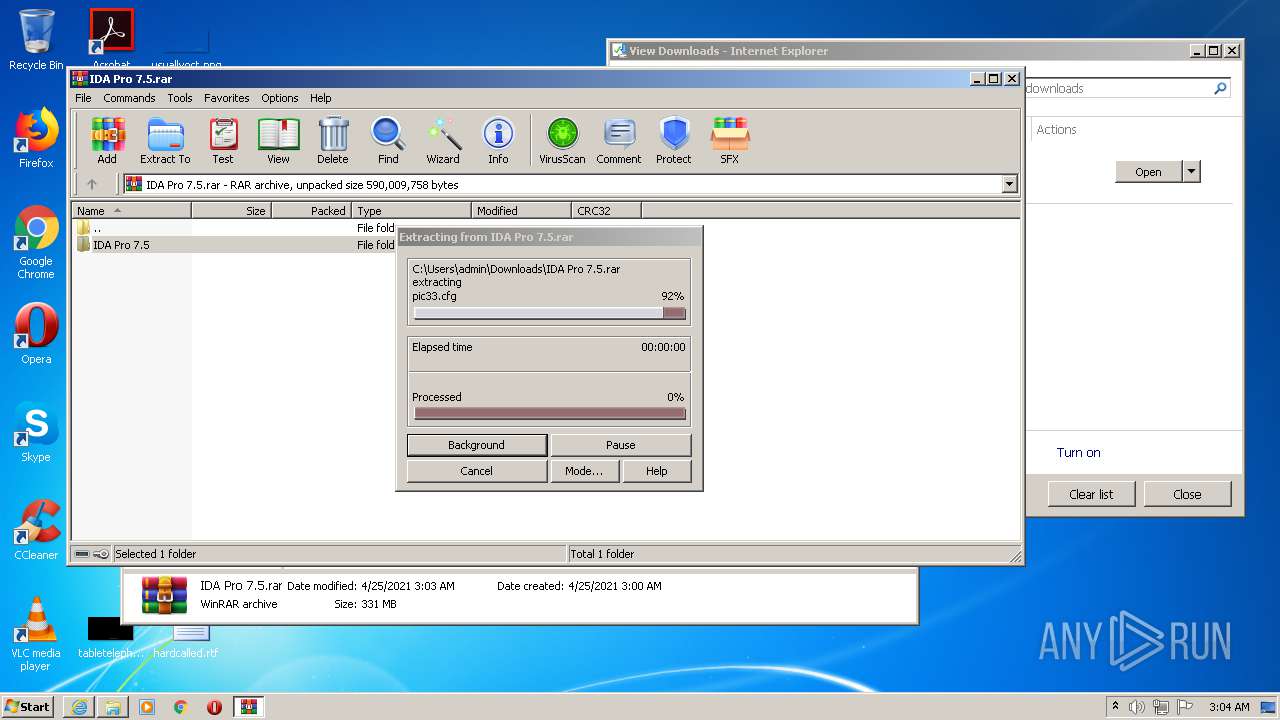This screenshot has height=720, width=1280.
Task: Click the Find magnifier icon
Action: click(388, 140)
